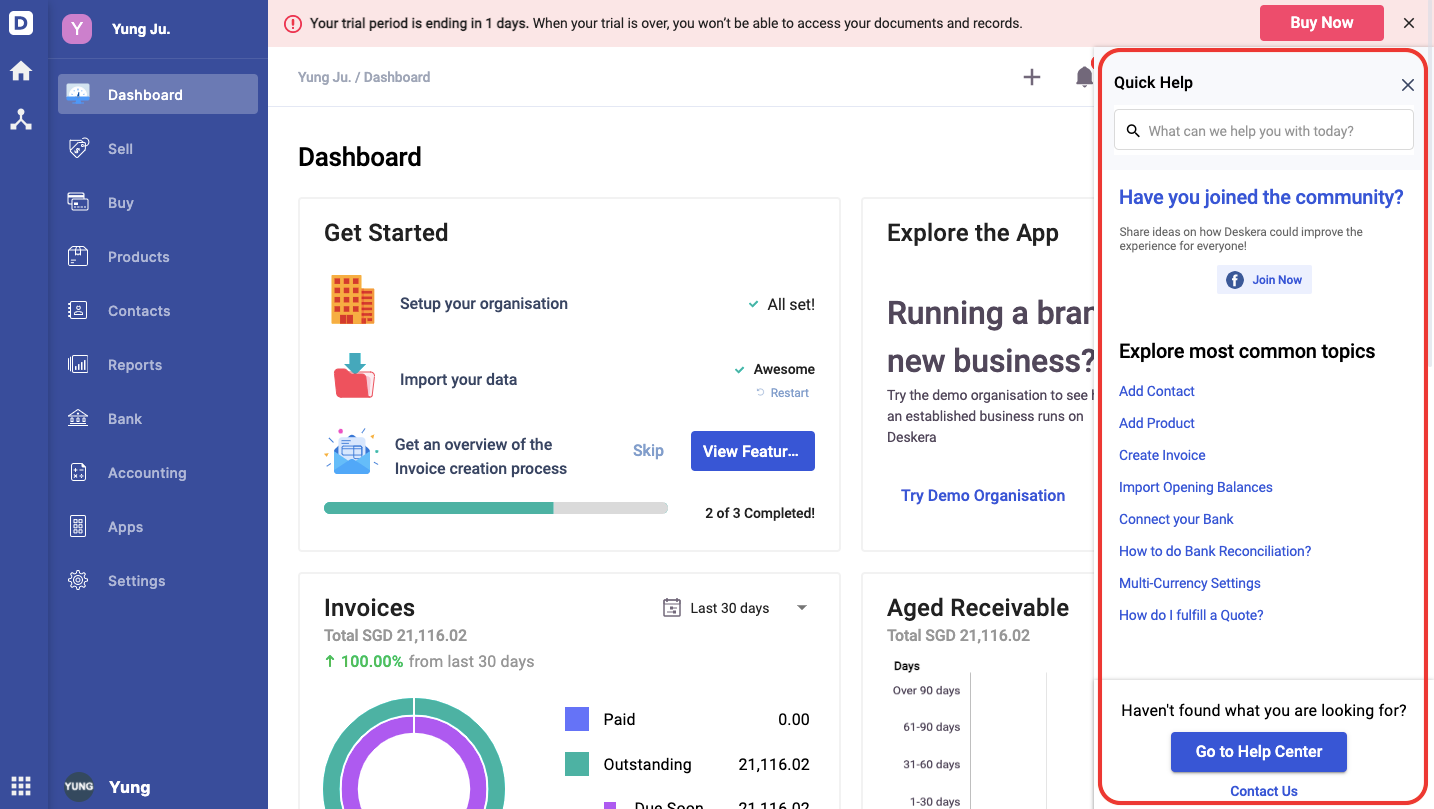The image size is (1434, 809).
Task: Click the Accounting calculator icon
Action: 78,472
